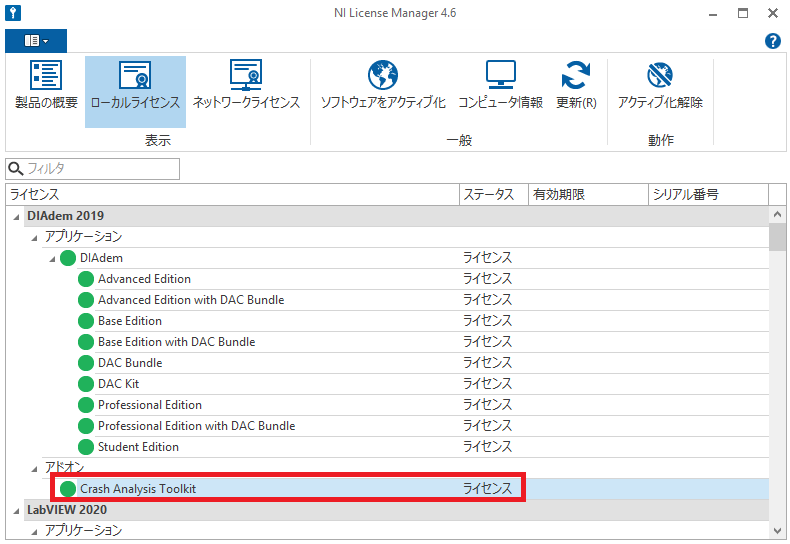
Task: Click the filter magnifier icon
Action: tap(16, 169)
